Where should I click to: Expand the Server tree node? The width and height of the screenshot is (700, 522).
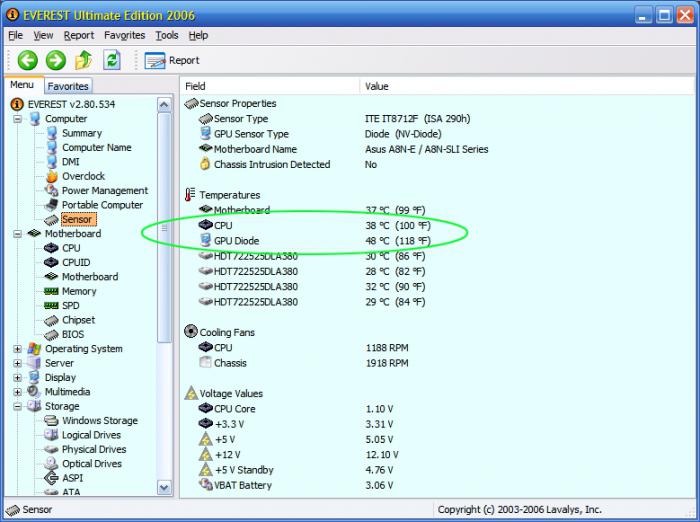pos(17,363)
